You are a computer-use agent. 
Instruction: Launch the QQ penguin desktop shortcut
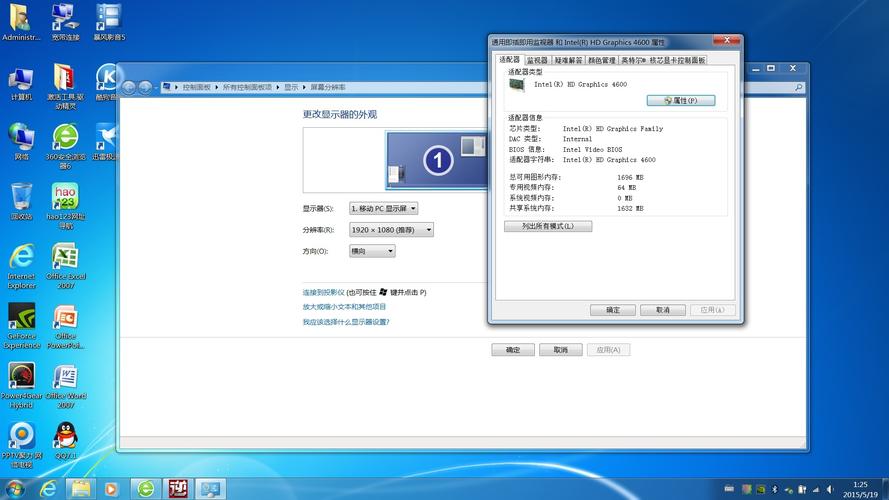pyautogui.click(x=65, y=441)
